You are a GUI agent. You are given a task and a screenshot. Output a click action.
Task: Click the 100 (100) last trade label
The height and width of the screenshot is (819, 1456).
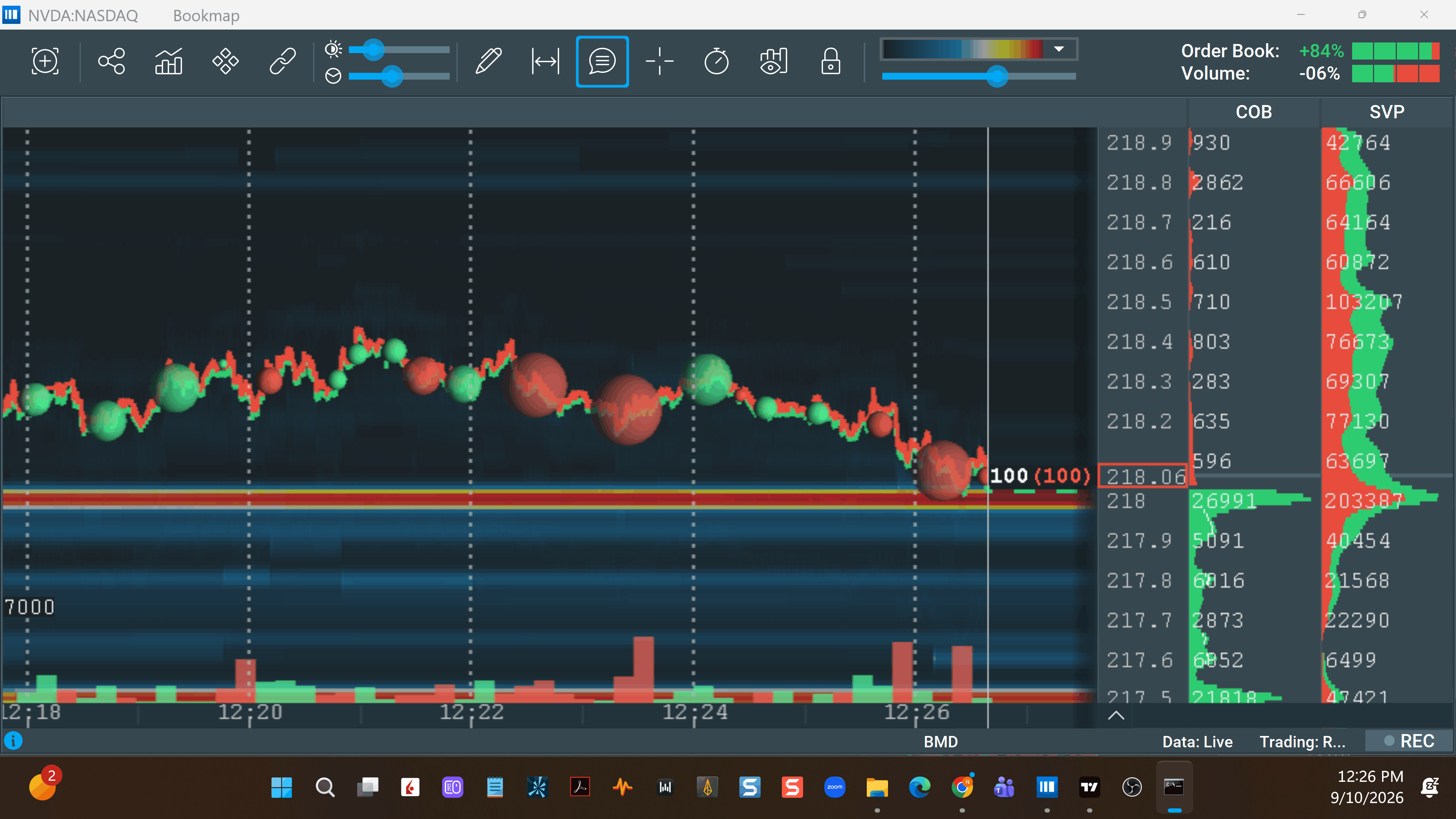click(1039, 476)
